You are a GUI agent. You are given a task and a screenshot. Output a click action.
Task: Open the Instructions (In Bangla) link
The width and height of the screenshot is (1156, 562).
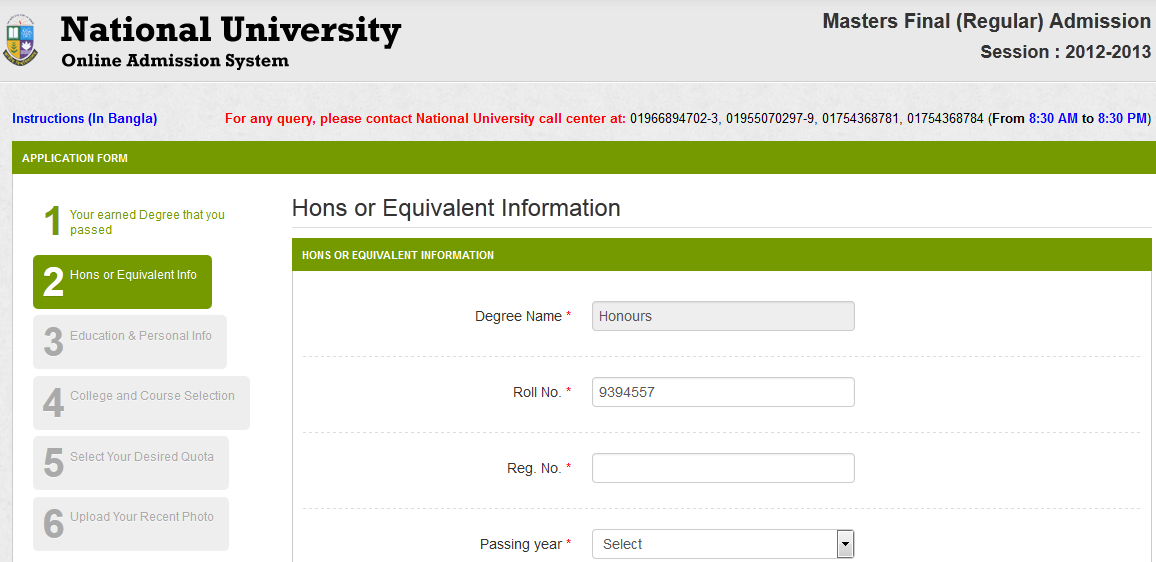click(x=85, y=119)
